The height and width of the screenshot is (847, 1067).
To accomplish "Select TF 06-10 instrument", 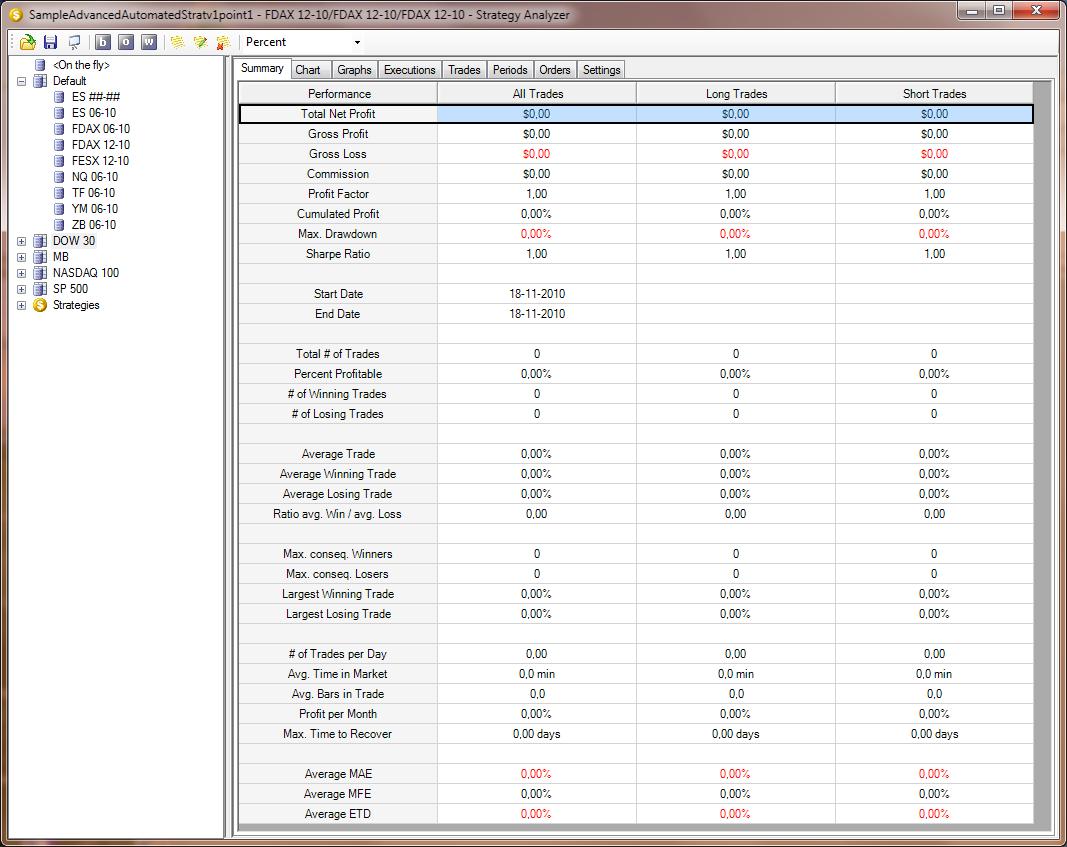I will pos(93,193).
